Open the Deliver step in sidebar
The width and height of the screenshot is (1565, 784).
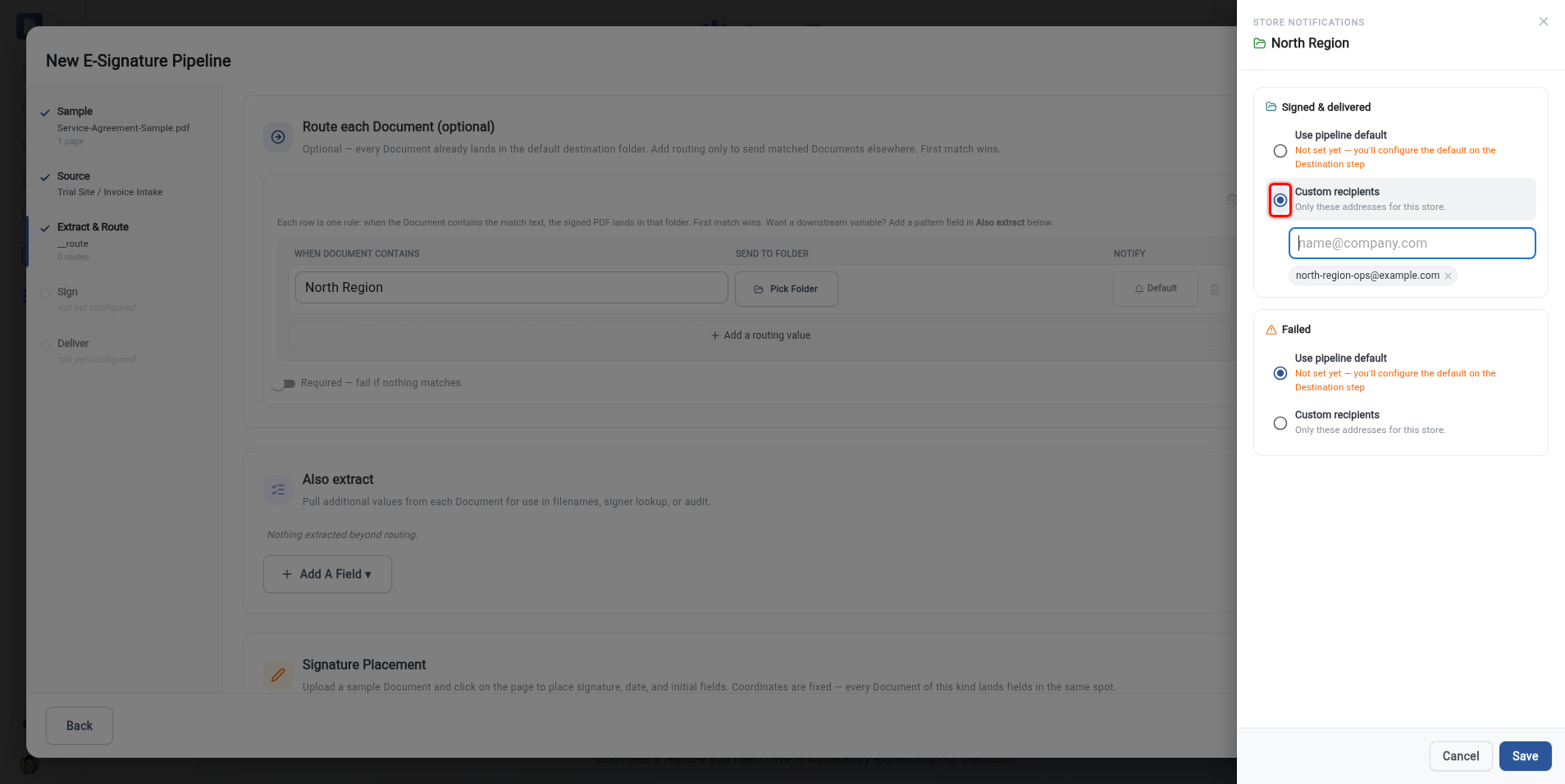tap(123, 351)
